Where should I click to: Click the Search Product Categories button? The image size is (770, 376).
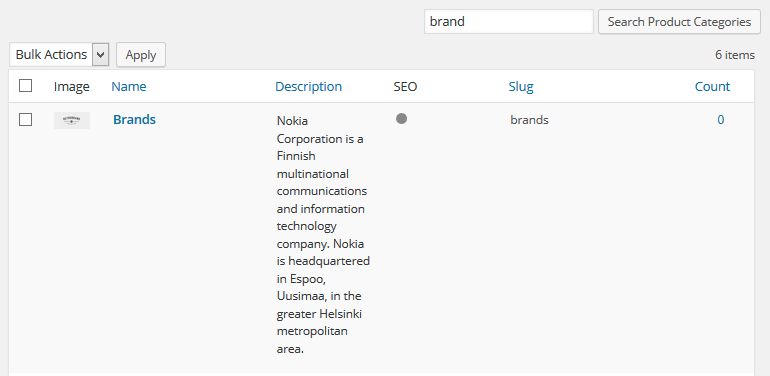point(679,22)
